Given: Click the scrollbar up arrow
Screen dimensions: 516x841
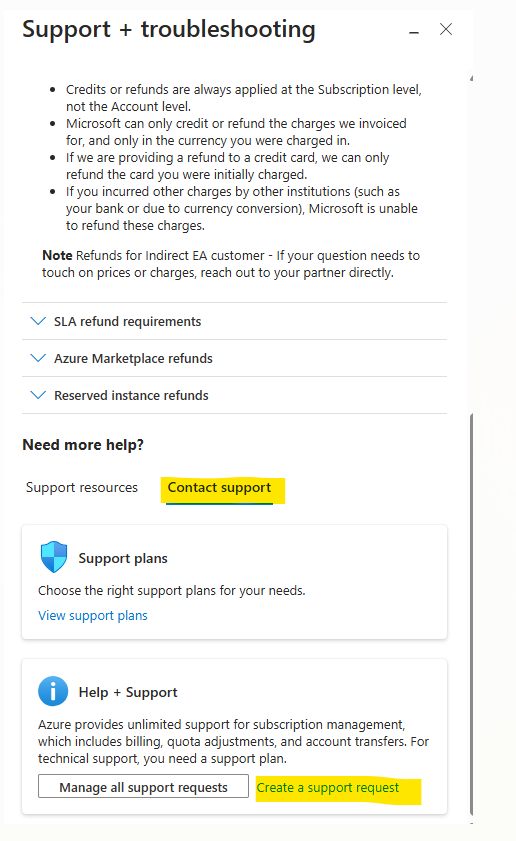Looking at the screenshot, I should (471, 78).
